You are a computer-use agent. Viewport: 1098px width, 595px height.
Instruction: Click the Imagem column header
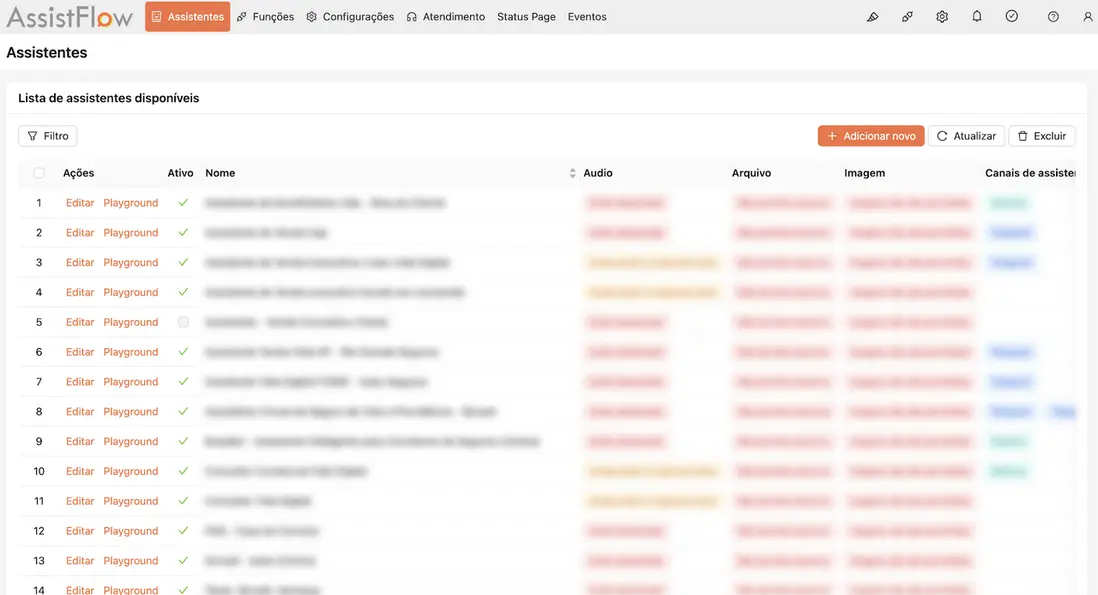coord(864,173)
